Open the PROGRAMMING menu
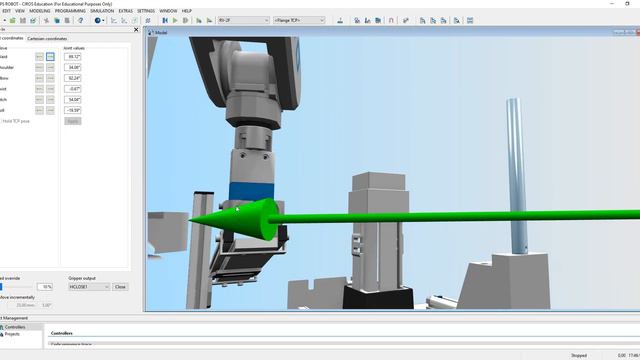640x360 pixels. point(70,11)
